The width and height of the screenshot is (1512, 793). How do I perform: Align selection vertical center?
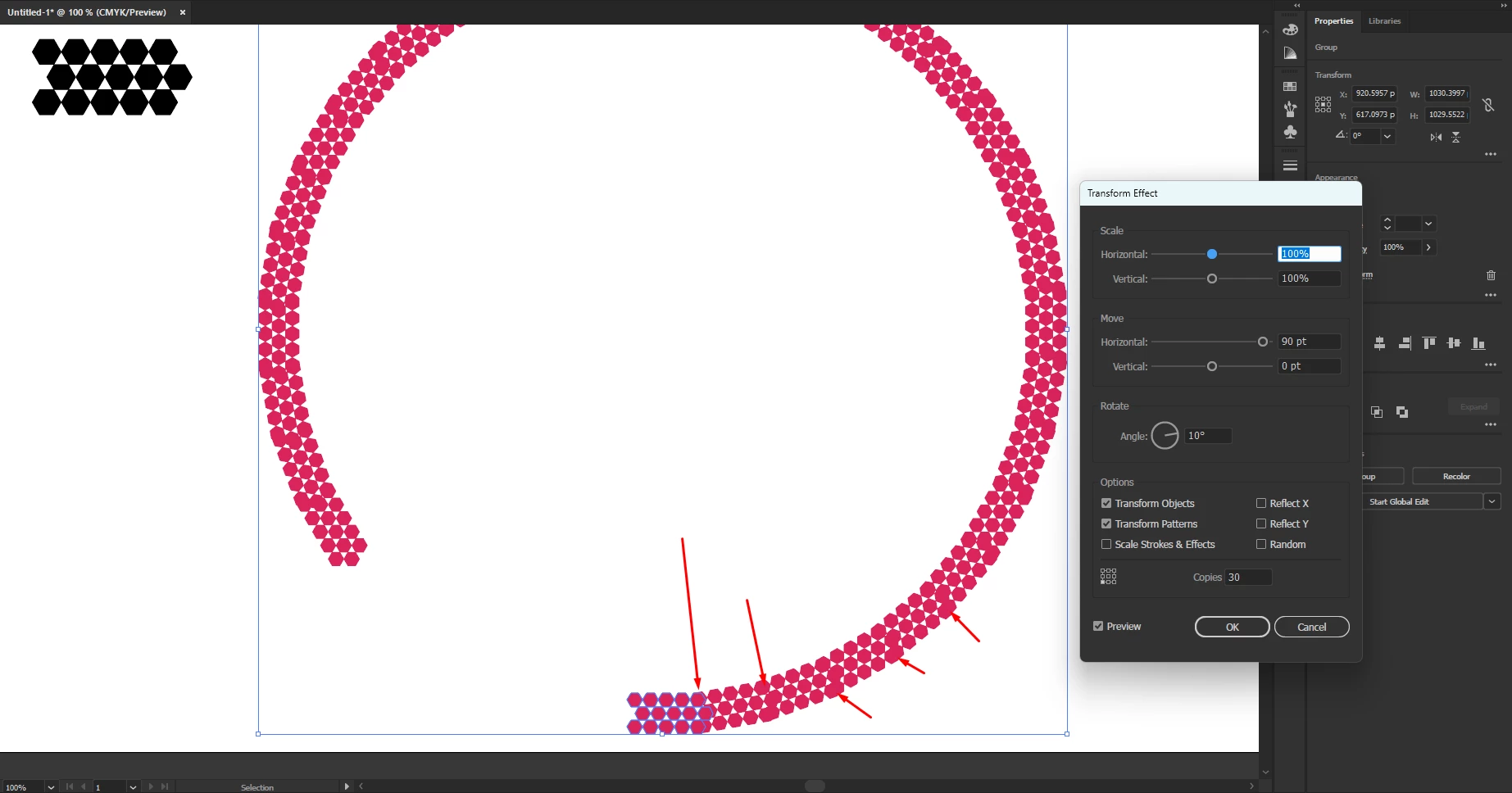click(x=1454, y=343)
